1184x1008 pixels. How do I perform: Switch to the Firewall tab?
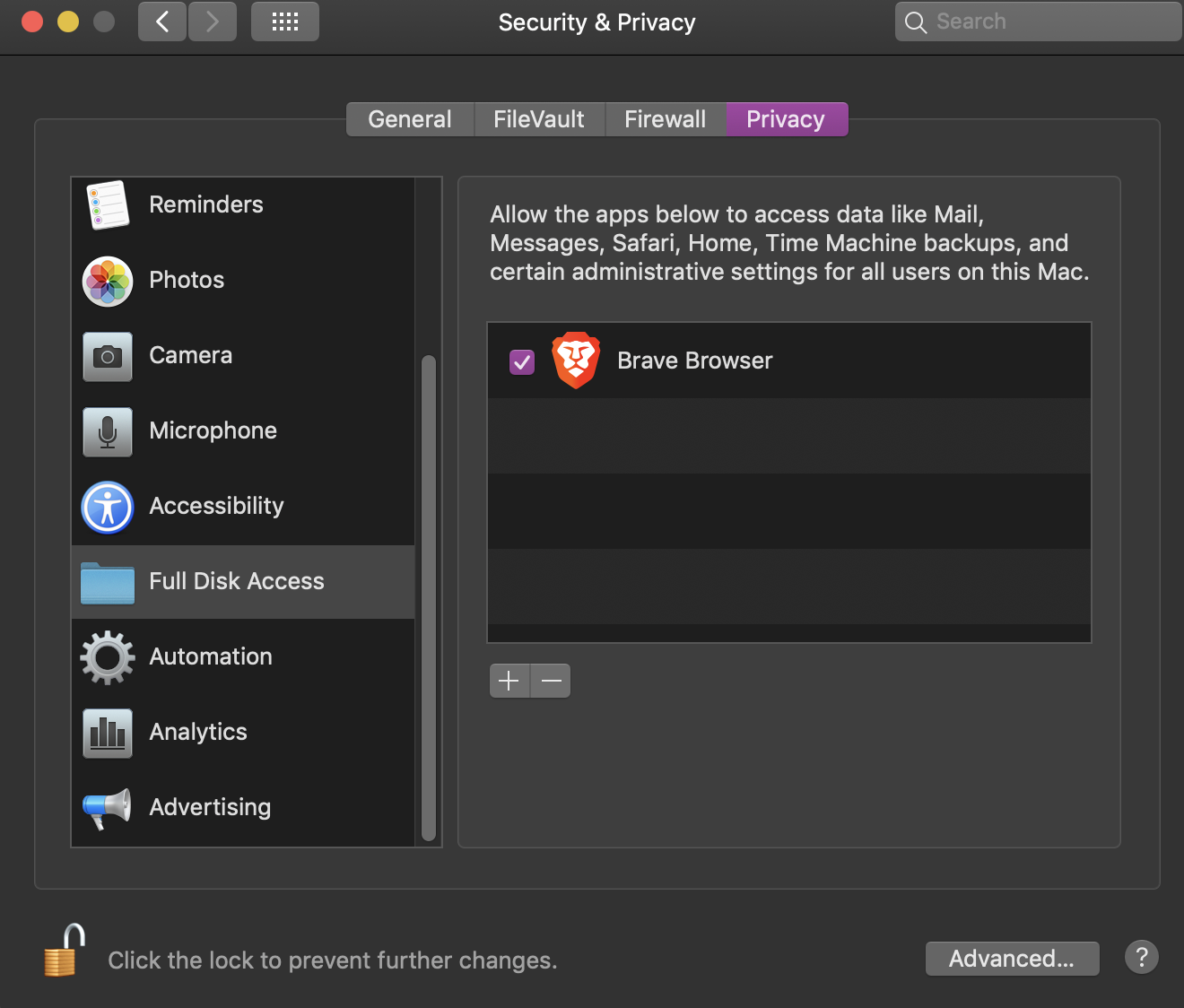(665, 119)
